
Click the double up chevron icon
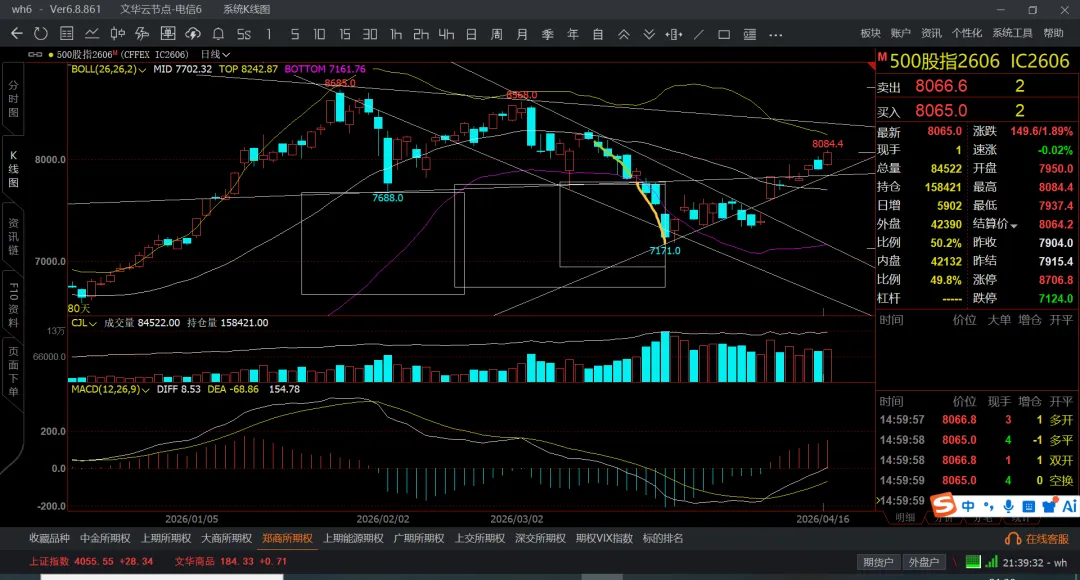pyautogui.click(x=623, y=34)
